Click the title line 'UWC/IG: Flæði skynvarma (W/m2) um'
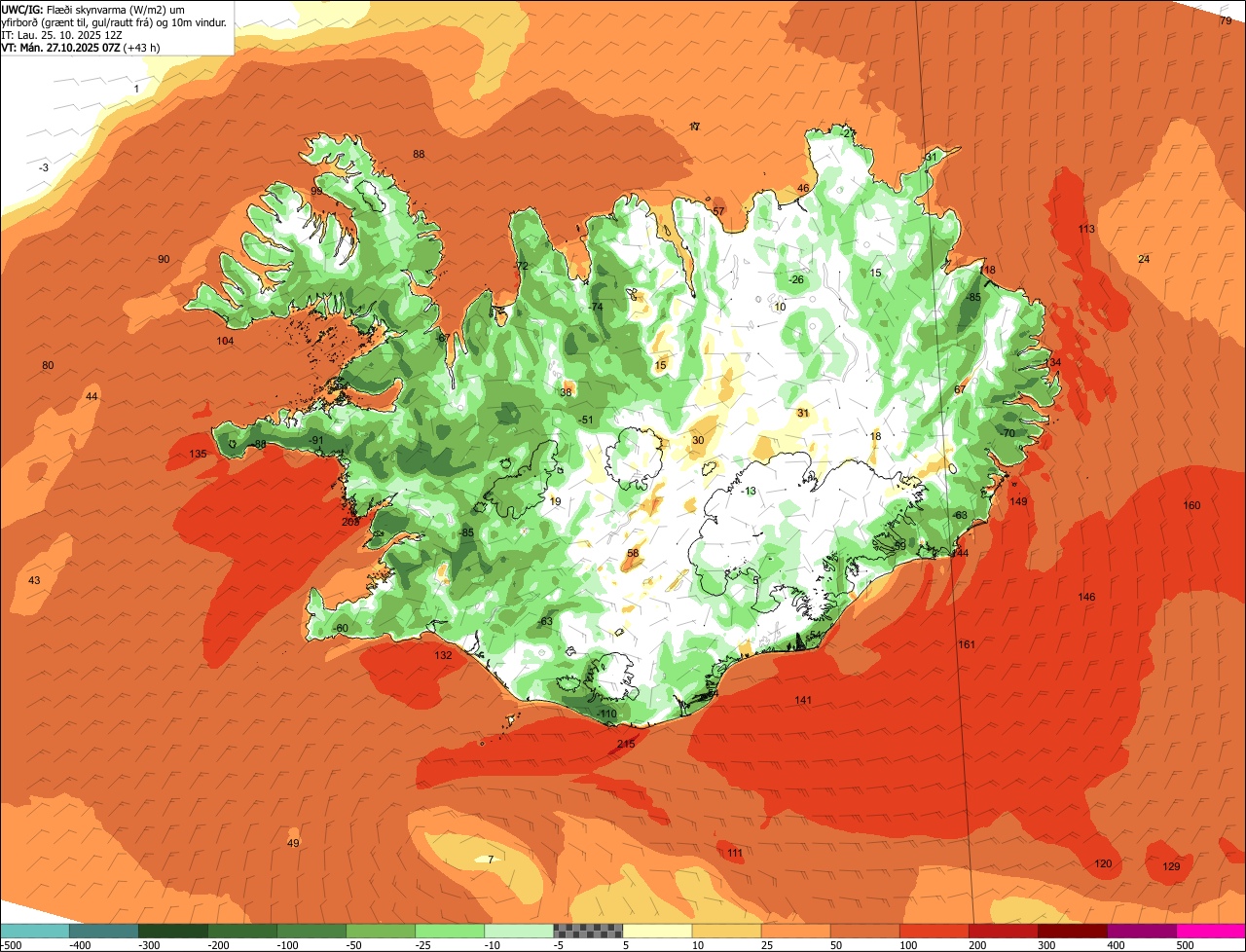The width and height of the screenshot is (1246, 952). [93, 9]
